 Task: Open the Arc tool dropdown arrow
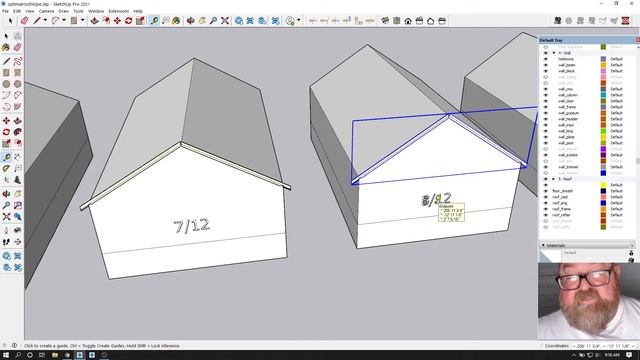tap(64, 20)
